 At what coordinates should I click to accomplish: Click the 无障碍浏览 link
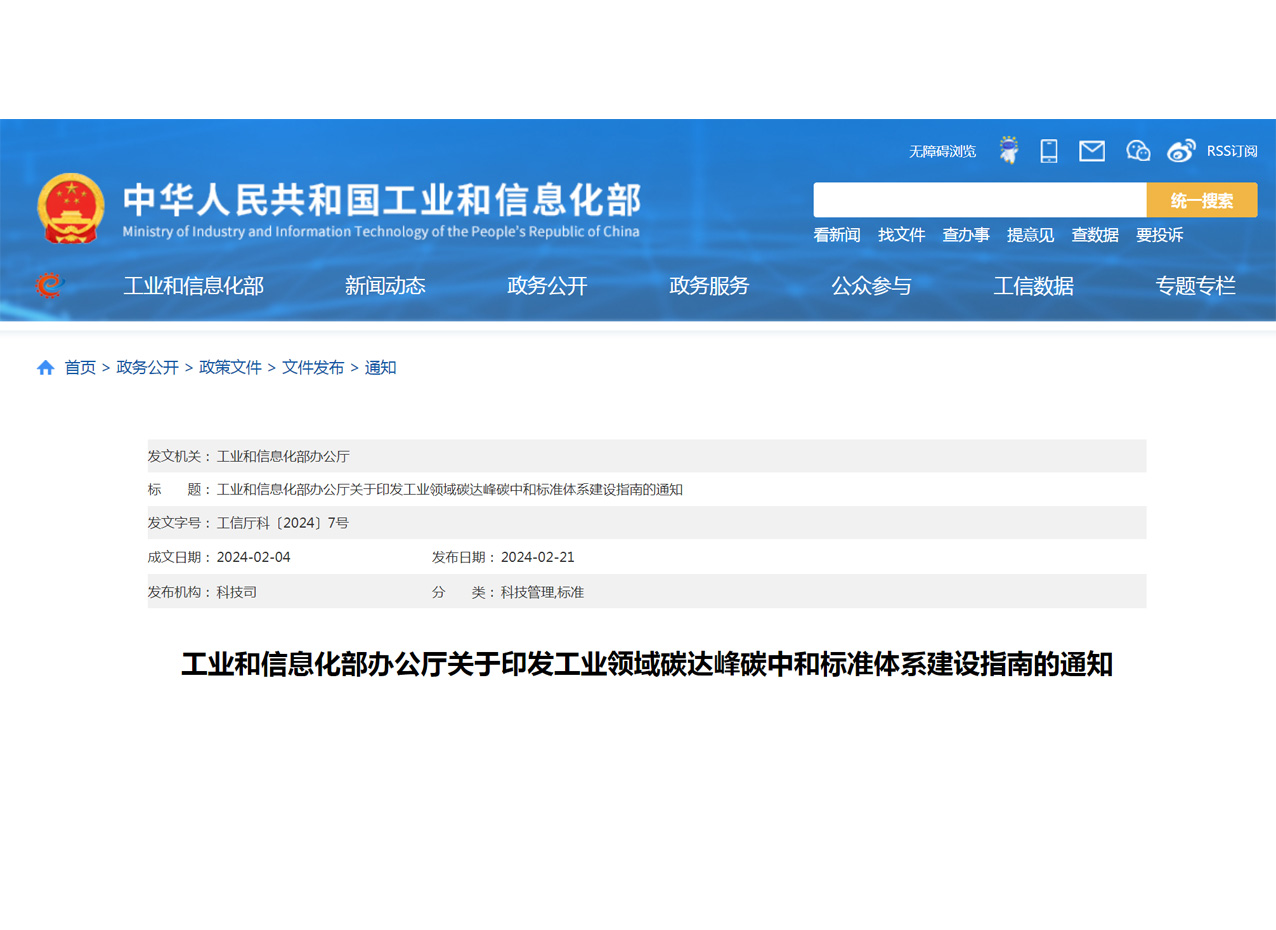click(x=942, y=151)
